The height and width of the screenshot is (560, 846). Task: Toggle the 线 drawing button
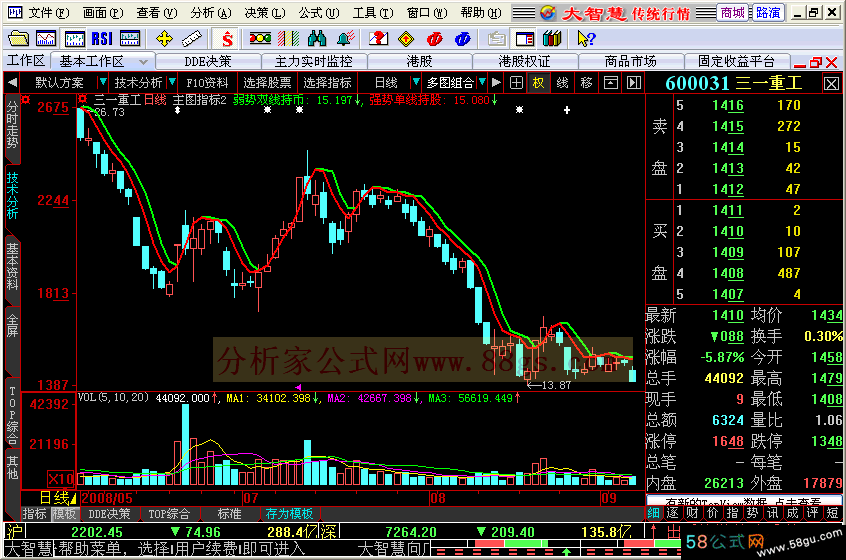(x=562, y=83)
